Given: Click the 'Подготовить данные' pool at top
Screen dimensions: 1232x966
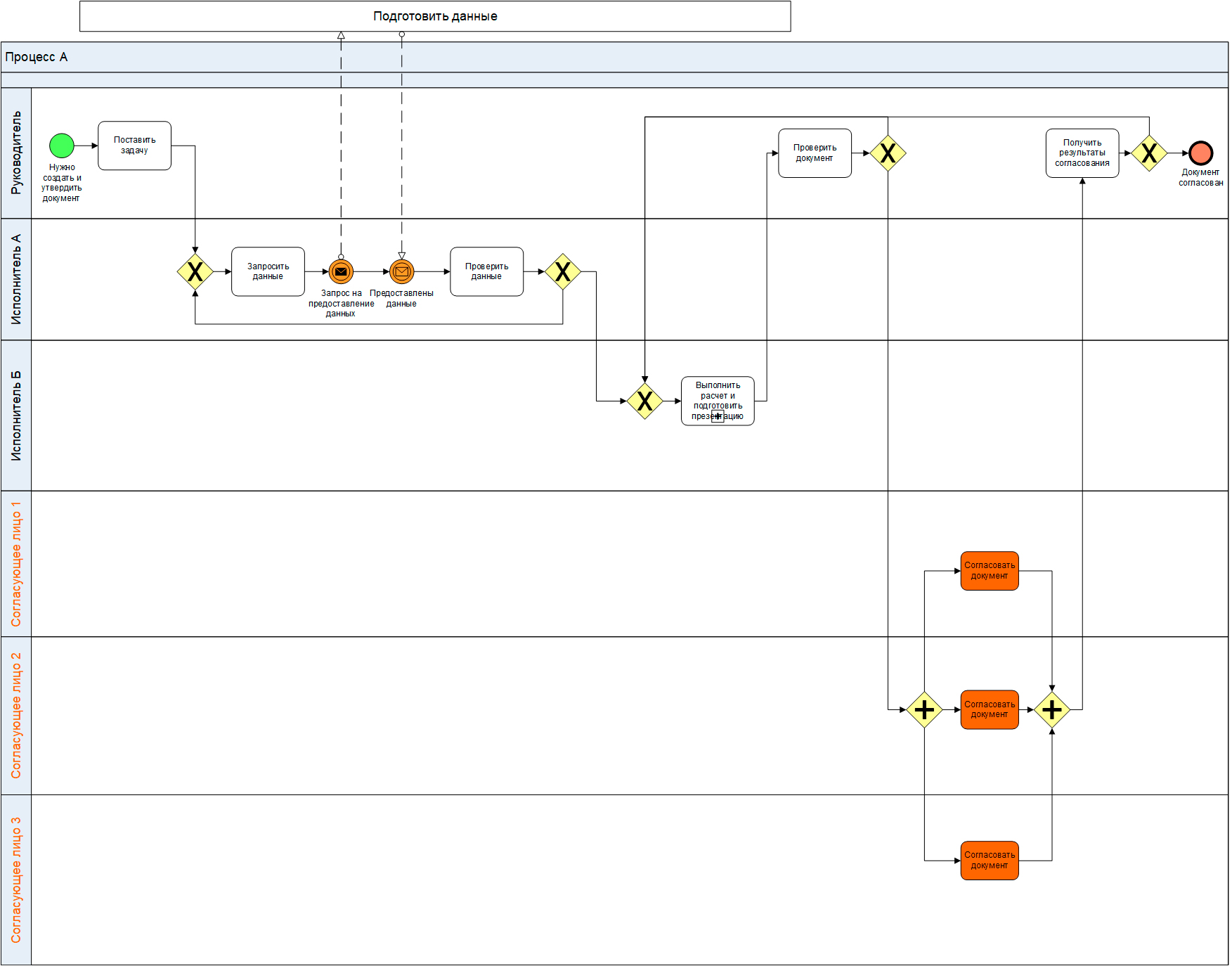Looking at the screenshot, I should [x=435, y=16].
